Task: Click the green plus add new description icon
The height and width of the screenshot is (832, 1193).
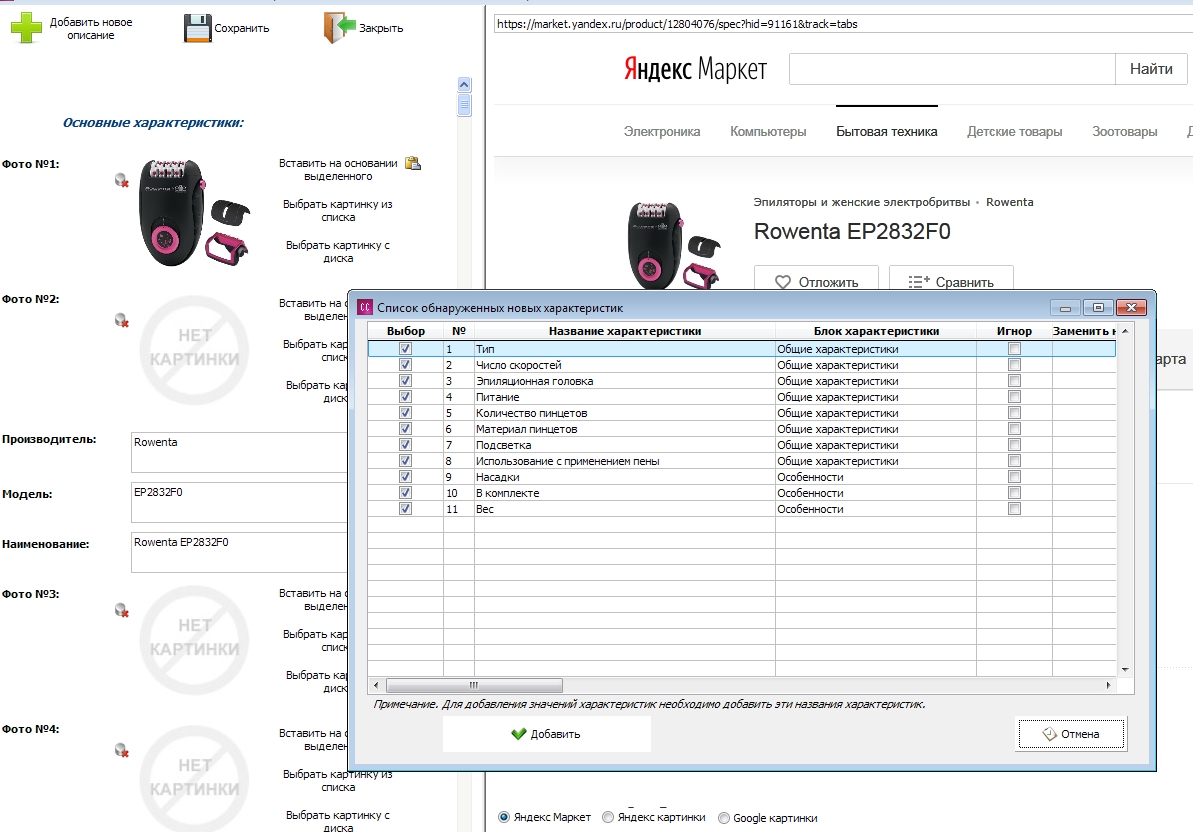Action: coord(27,28)
